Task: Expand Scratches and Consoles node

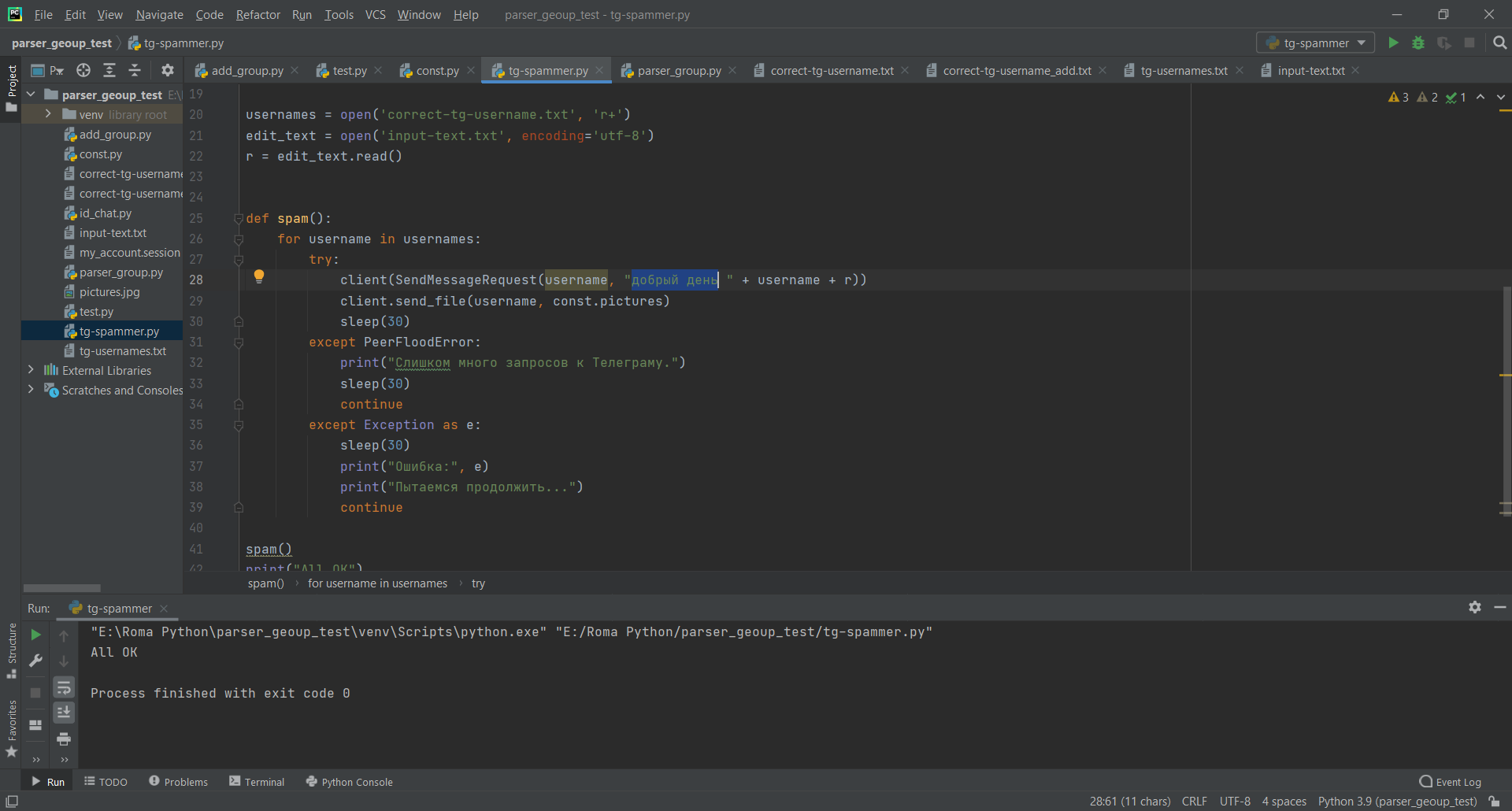Action: tap(31, 390)
